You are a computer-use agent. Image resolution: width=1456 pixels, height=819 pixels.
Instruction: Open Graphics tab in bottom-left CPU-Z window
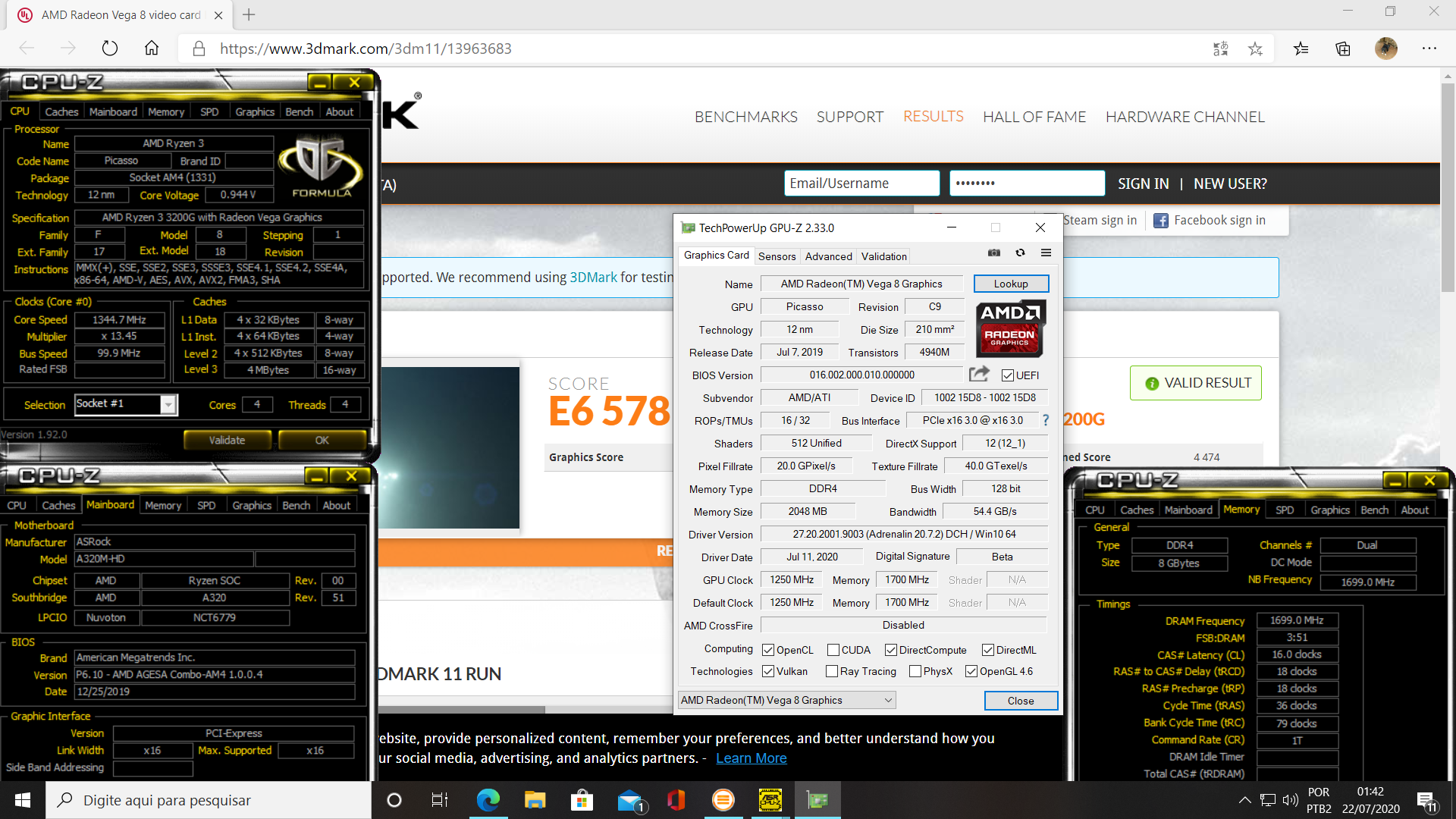pyautogui.click(x=252, y=505)
